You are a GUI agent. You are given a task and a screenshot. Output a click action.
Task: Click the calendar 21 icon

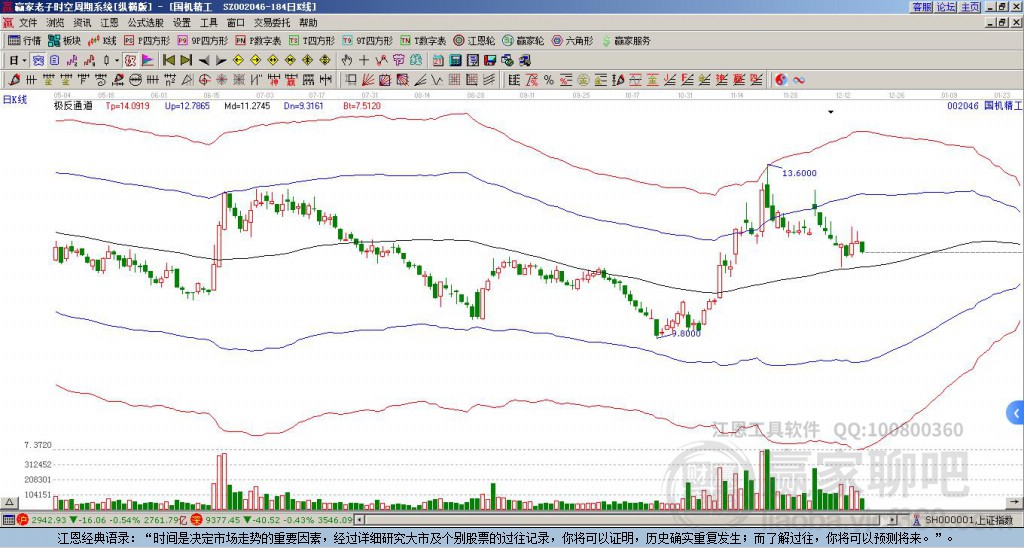click(x=438, y=61)
